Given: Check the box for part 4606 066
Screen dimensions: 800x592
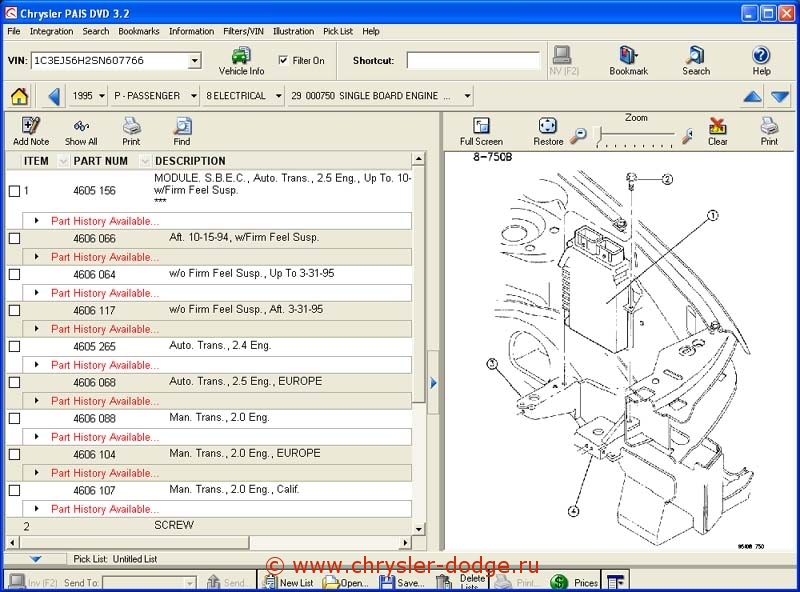Looking at the screenshot, I should tap(15, 238).
